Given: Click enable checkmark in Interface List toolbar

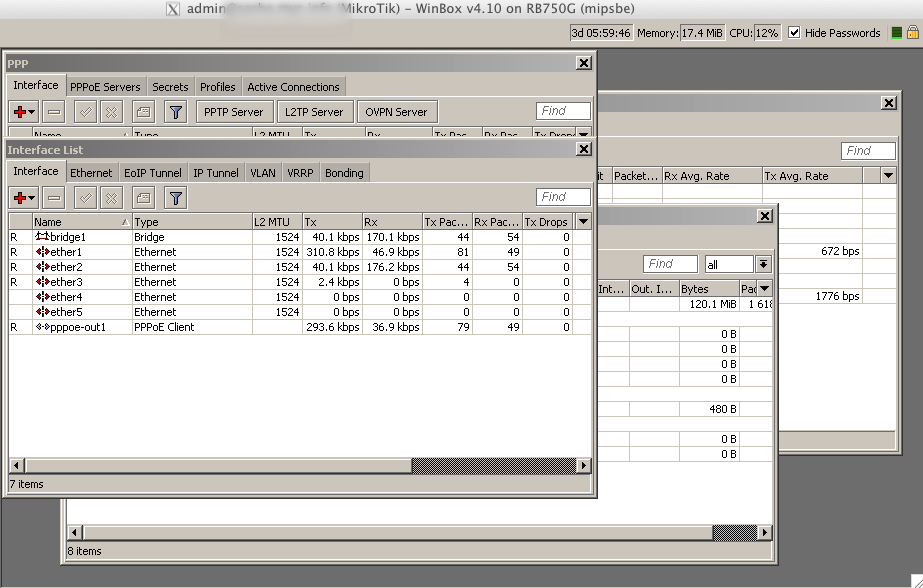Looking at the screenshot, I should [x=85, y=198].
